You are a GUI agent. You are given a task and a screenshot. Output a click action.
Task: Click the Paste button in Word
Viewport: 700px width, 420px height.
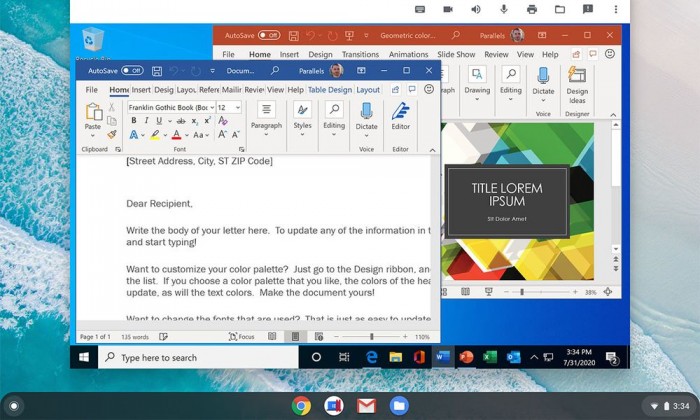[93, 118]
